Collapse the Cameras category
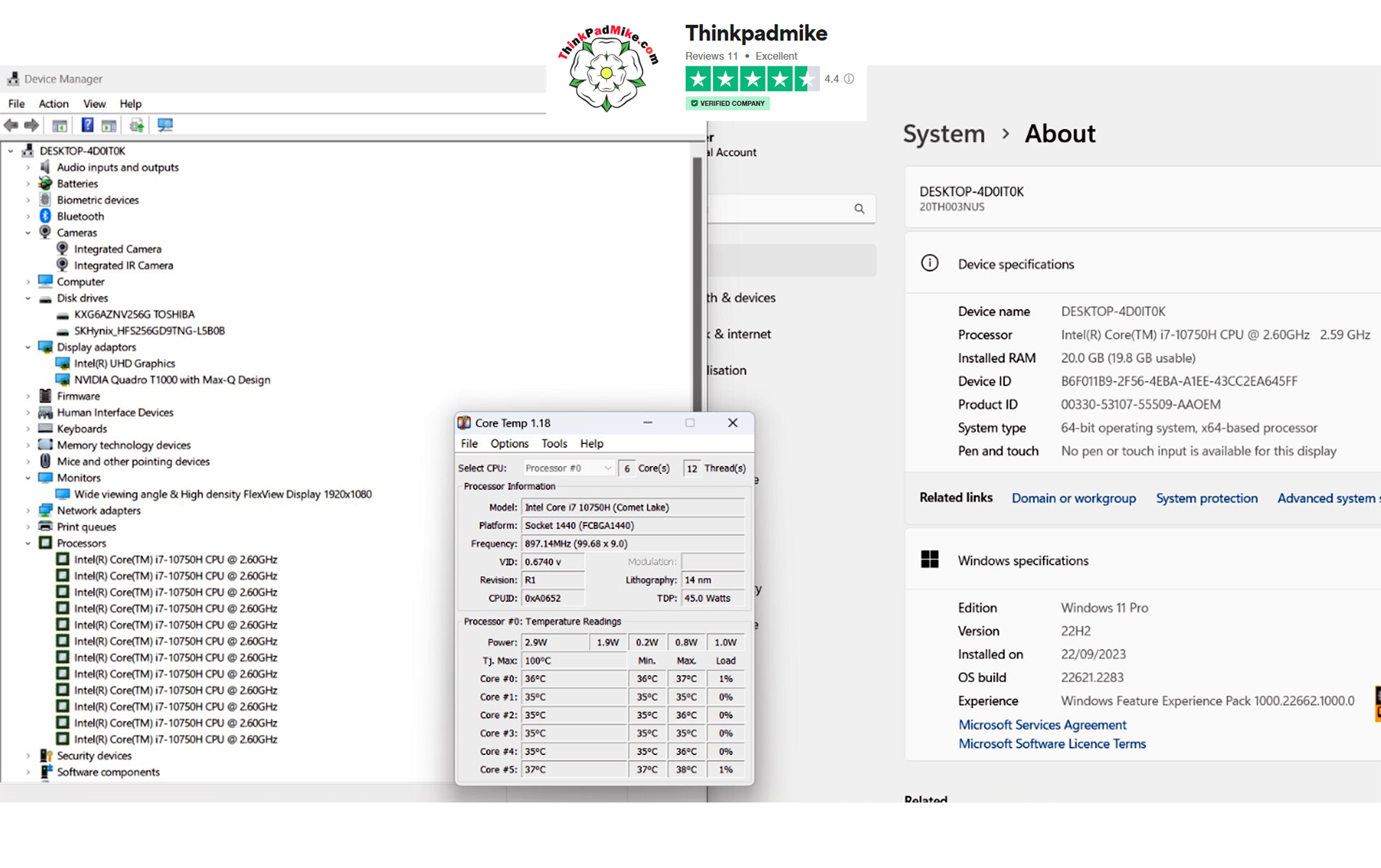 (27, 233)
